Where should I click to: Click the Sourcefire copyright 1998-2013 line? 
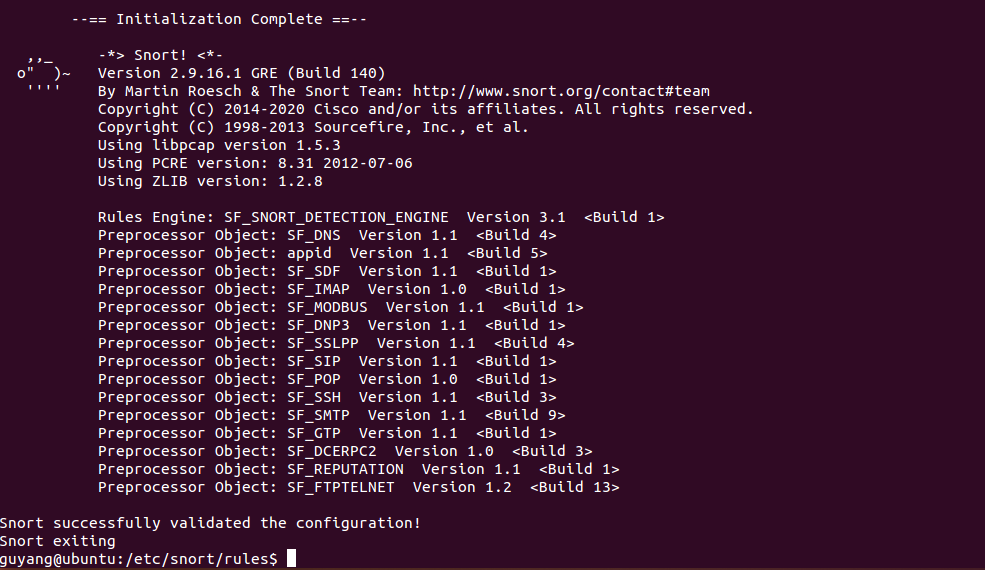point(313,127)
